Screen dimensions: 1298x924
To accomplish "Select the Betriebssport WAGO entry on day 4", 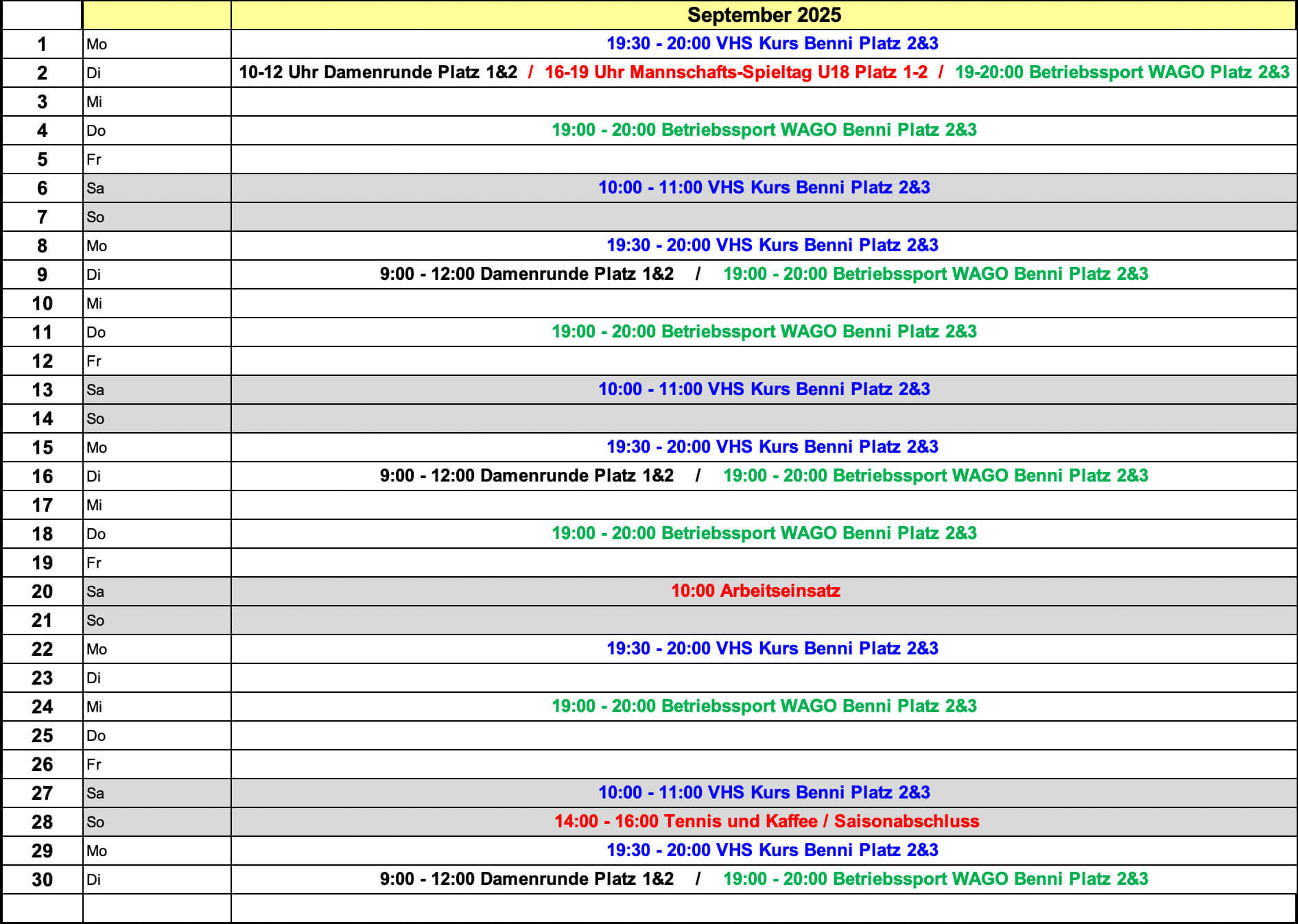I will [764, 130].
